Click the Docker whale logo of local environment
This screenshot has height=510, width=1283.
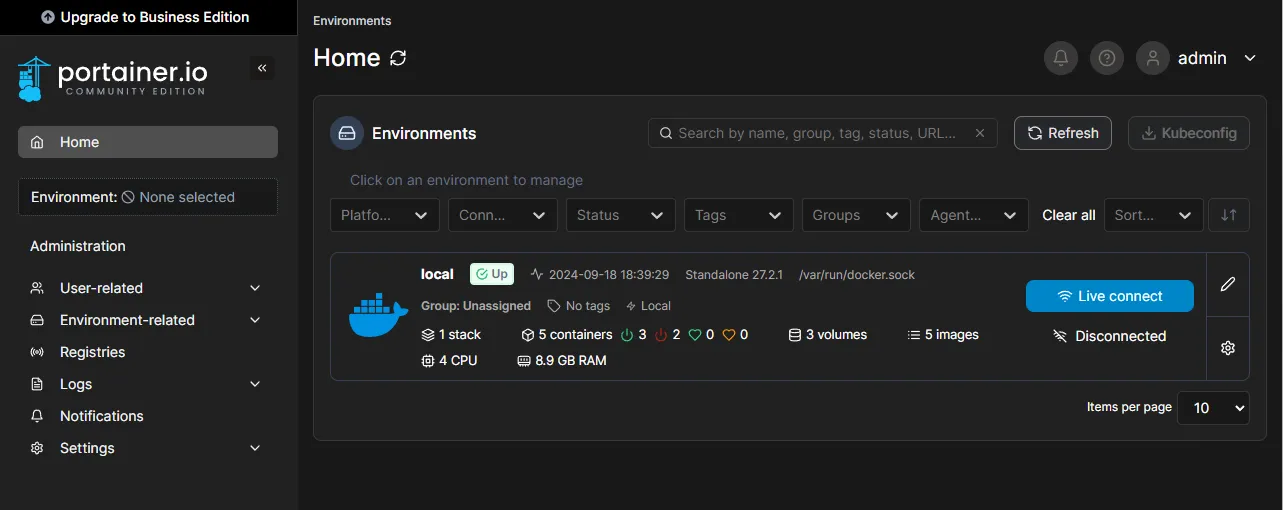click(378, 316)
